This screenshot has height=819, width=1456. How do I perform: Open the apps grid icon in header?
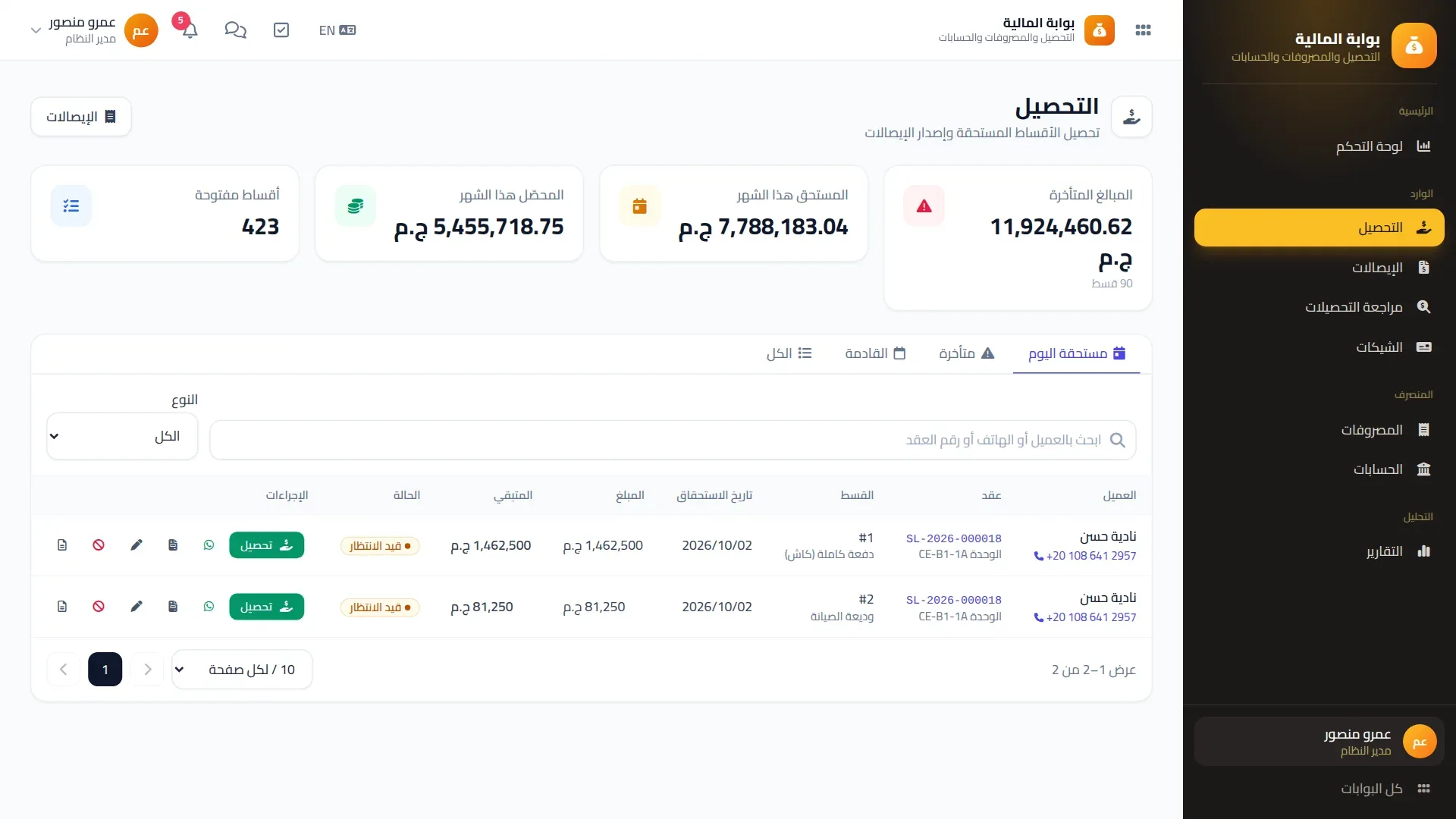click(x=1143, y=30)
